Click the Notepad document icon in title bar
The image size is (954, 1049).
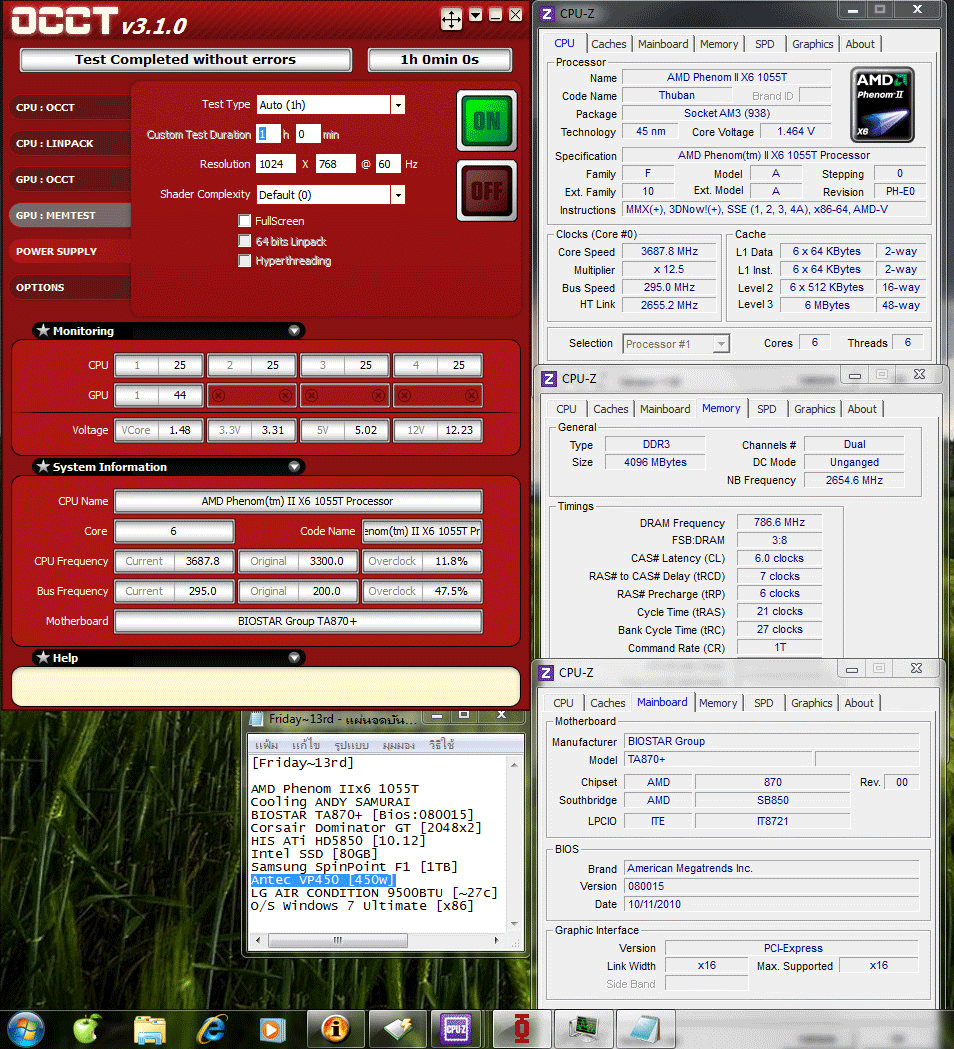(x=256, y=719)
